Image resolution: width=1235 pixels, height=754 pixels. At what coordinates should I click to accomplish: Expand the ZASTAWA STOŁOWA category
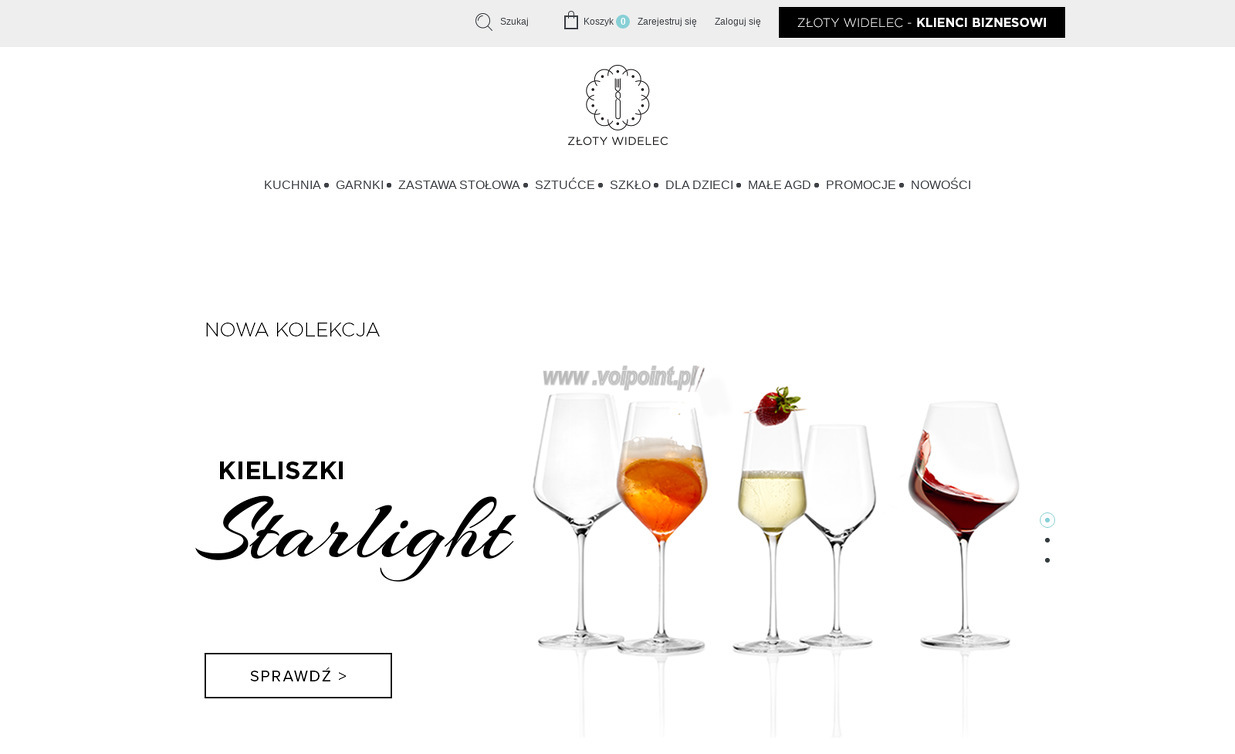coord(459,185)
